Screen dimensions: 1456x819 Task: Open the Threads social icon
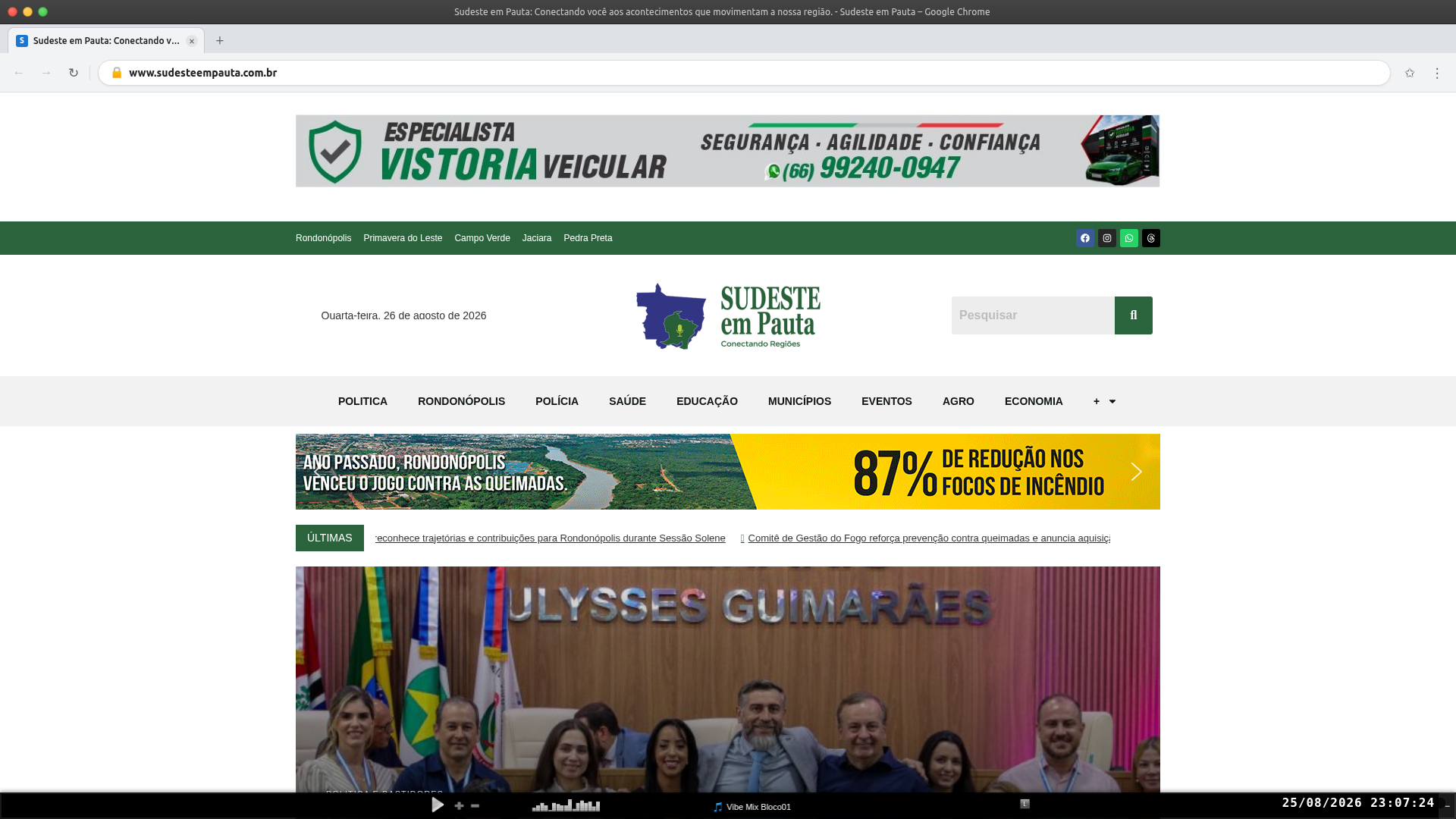coord(1150,238)
